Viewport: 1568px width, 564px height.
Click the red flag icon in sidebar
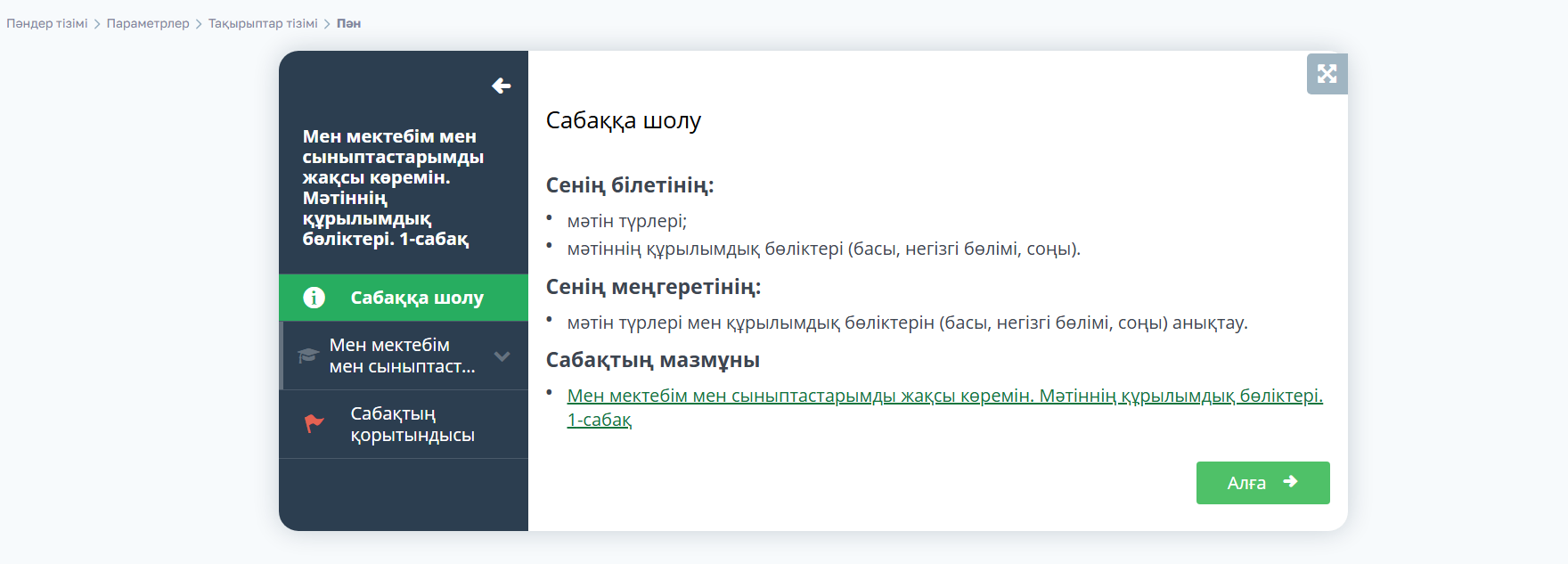(314, 424)
